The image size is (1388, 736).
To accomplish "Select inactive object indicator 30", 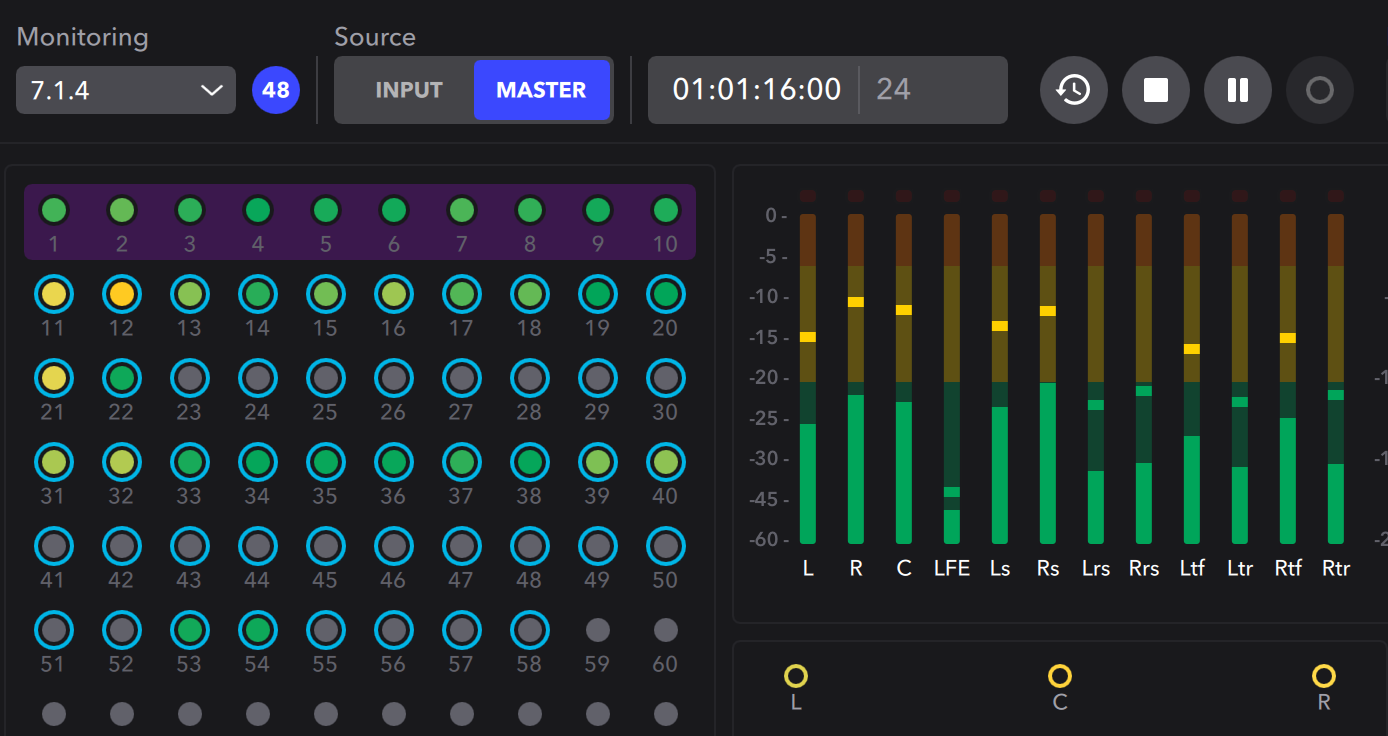I will click(x=666, y=378).
